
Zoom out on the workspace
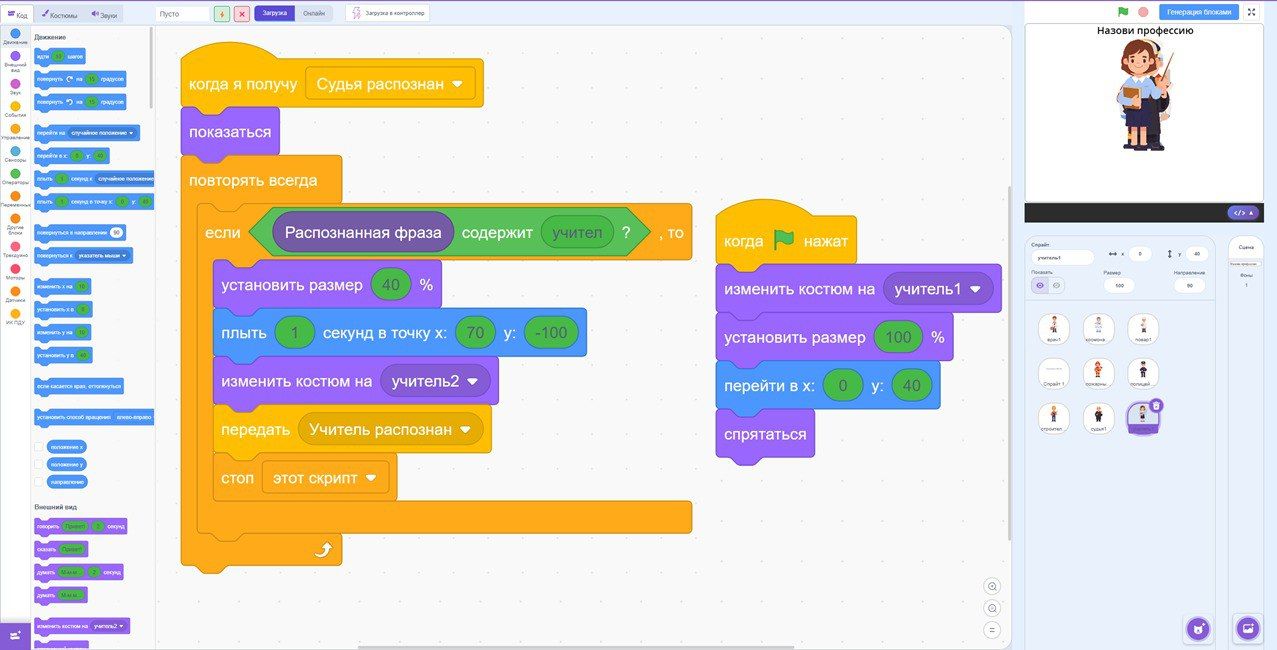pos(992,608)
